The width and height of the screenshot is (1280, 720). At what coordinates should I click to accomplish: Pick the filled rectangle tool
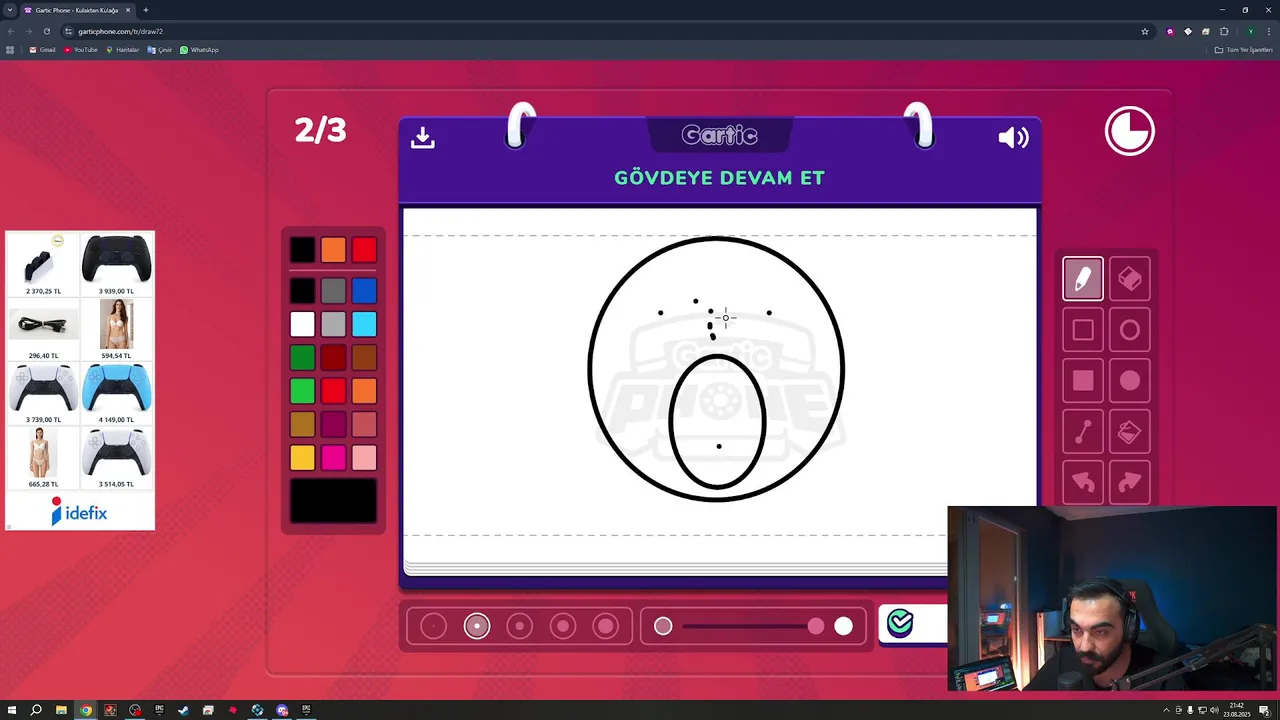(x=1083, y=381)
